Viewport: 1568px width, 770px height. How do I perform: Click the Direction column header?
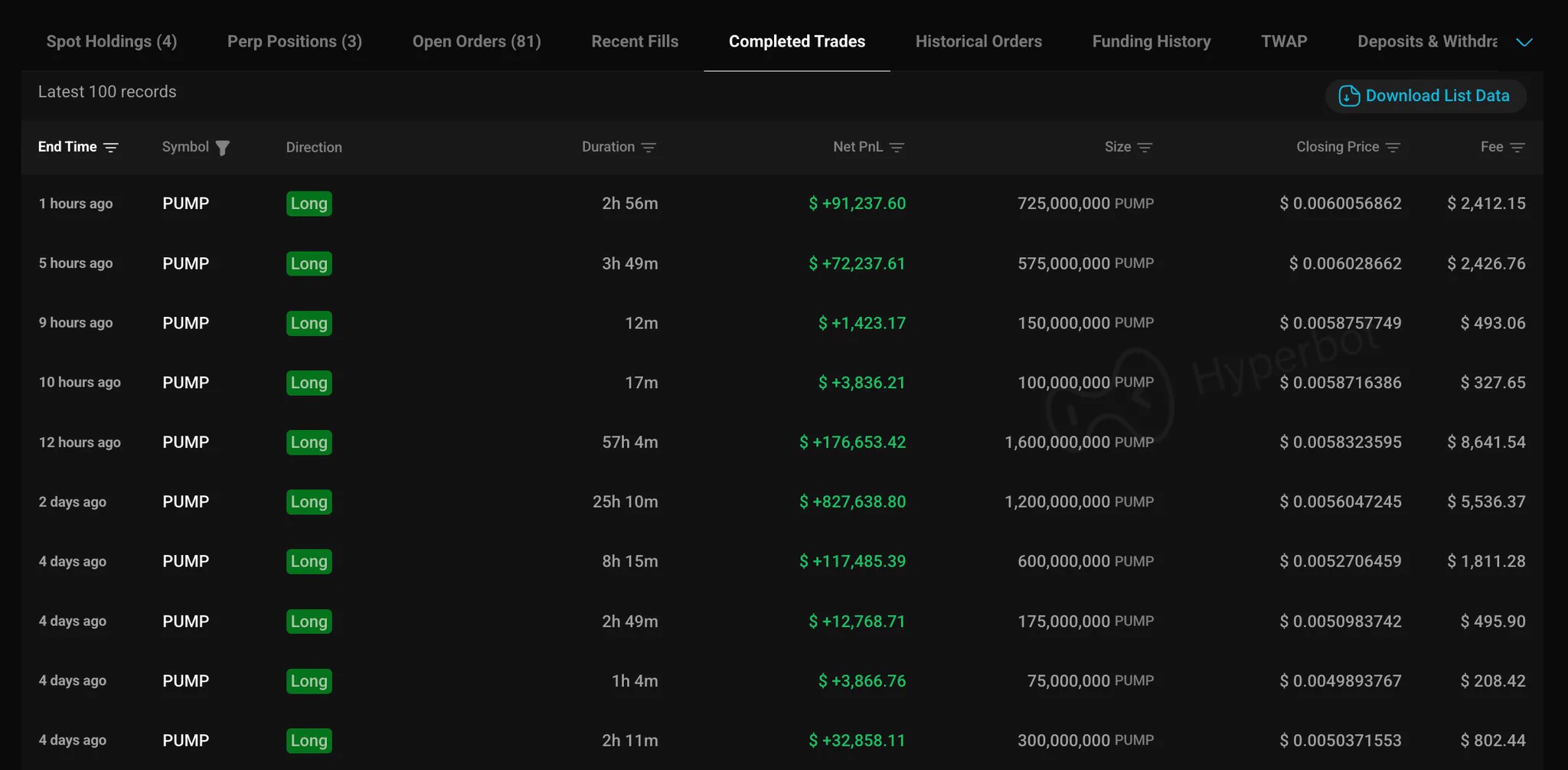pyautogui.click(x=314, y=147)
